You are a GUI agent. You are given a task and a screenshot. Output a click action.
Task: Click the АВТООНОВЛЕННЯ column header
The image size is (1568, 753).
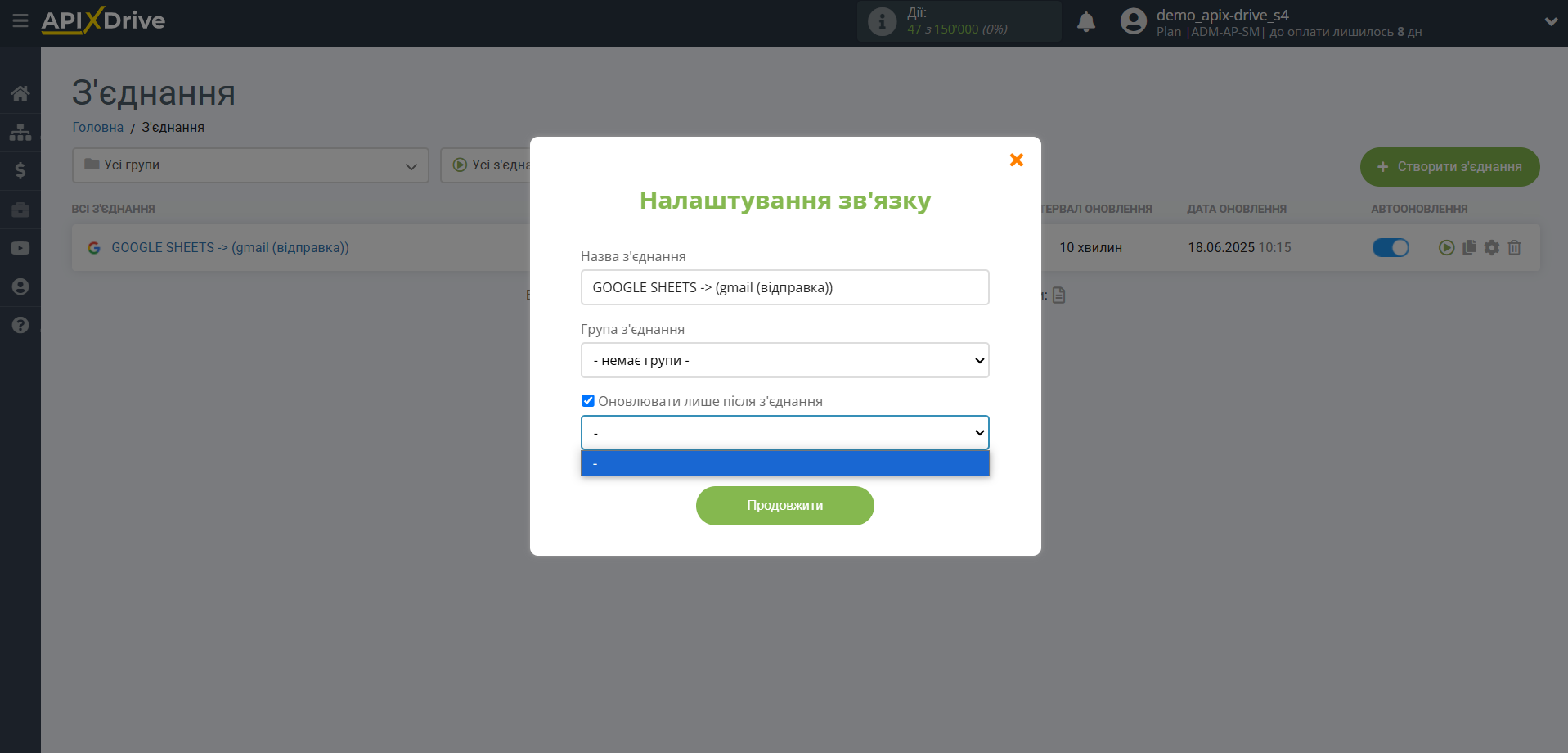click(1419, 209)
